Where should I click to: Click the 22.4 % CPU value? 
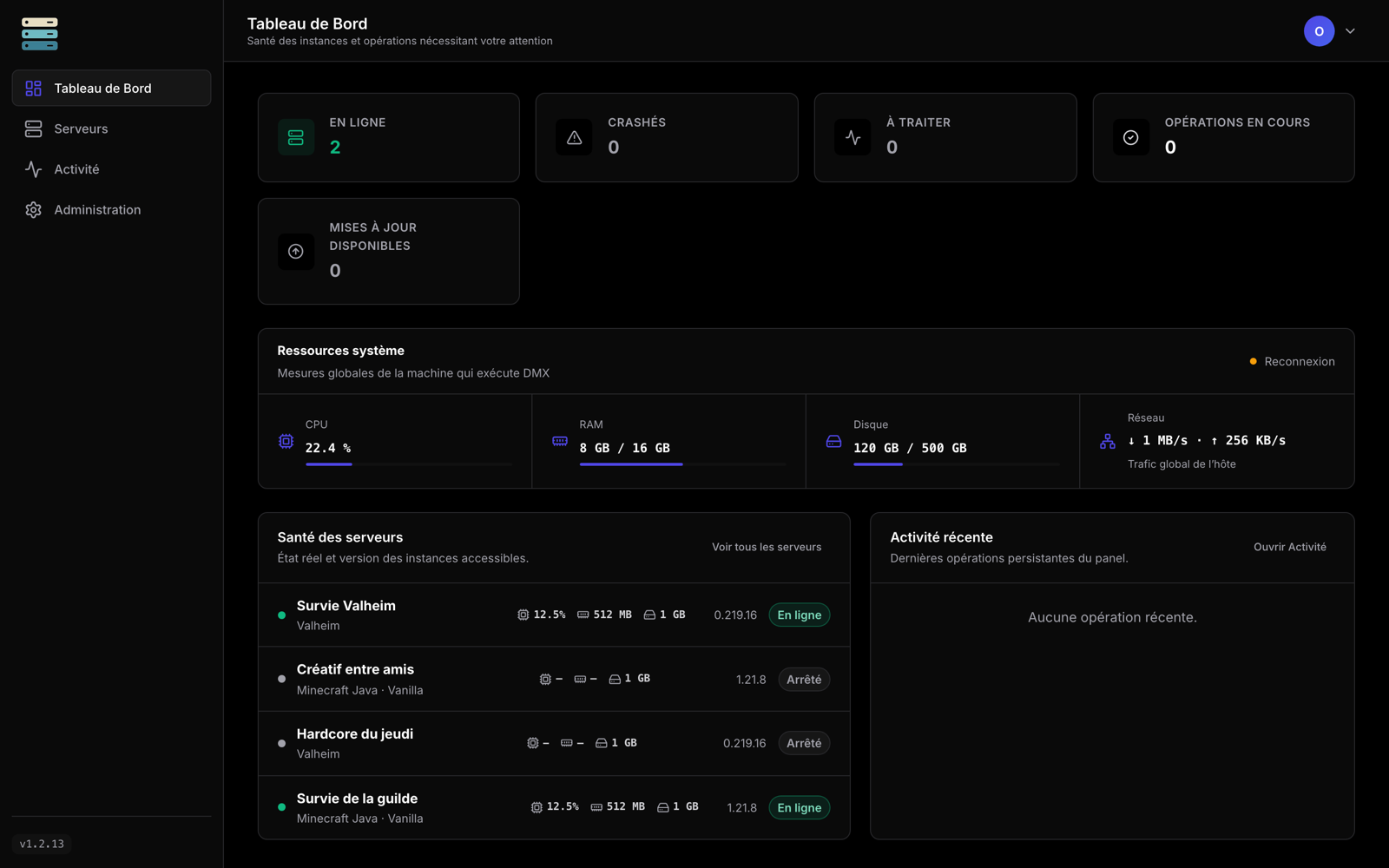[328, 448]
